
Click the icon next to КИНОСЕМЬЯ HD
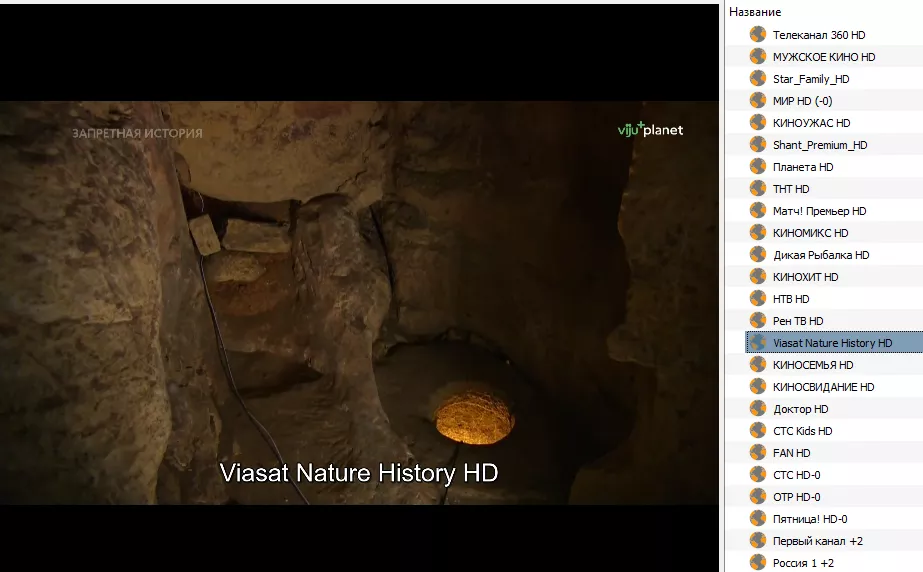(758, 364)
